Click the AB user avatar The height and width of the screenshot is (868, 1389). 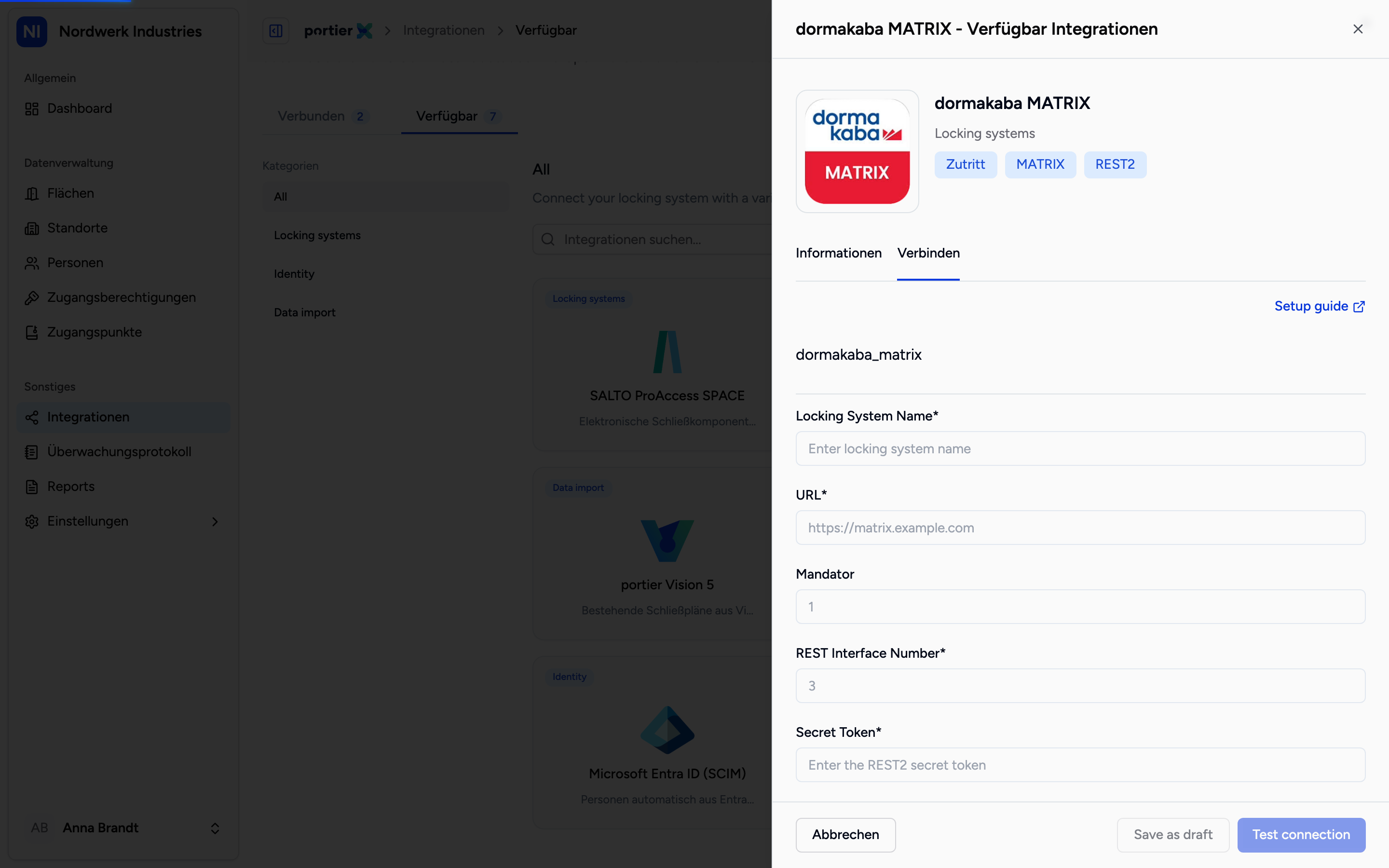click(40, 828)
